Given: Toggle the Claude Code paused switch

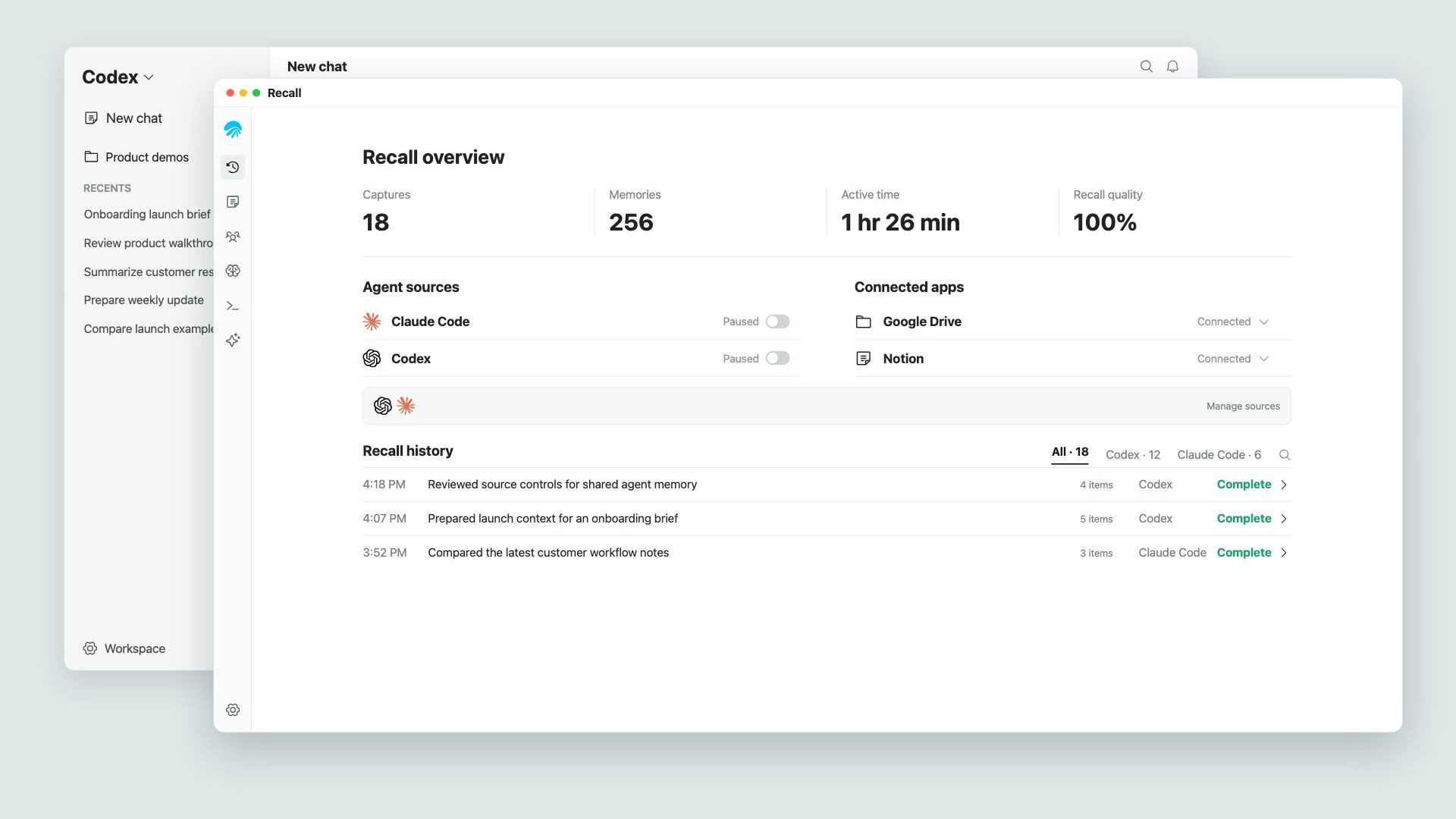Looking at the screenshot, I should coord(777,322).
